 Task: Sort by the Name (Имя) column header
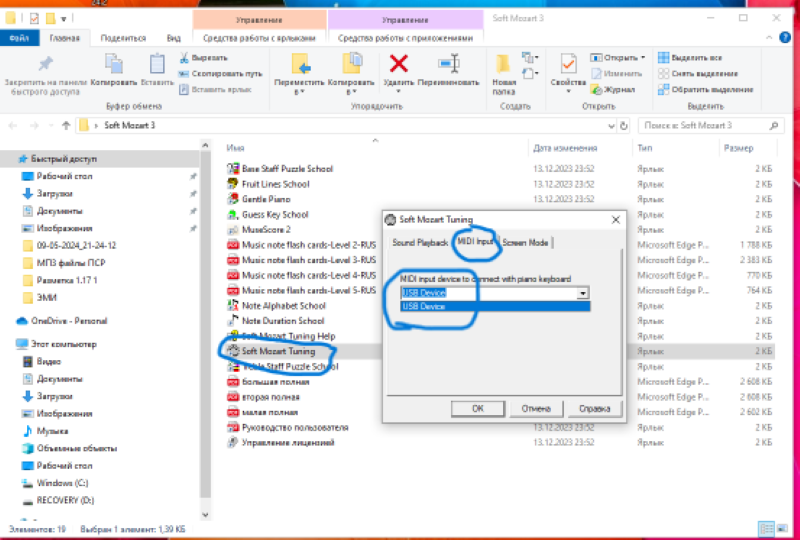click(x=235, y=148)
